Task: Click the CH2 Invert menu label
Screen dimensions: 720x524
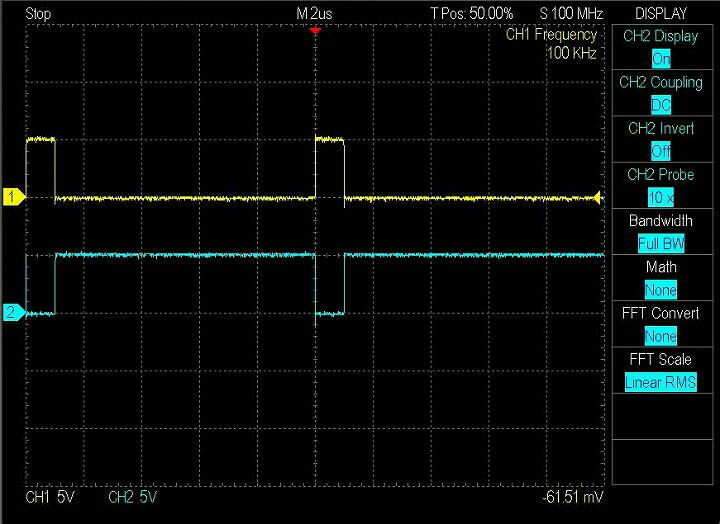Action: point(661,129)
